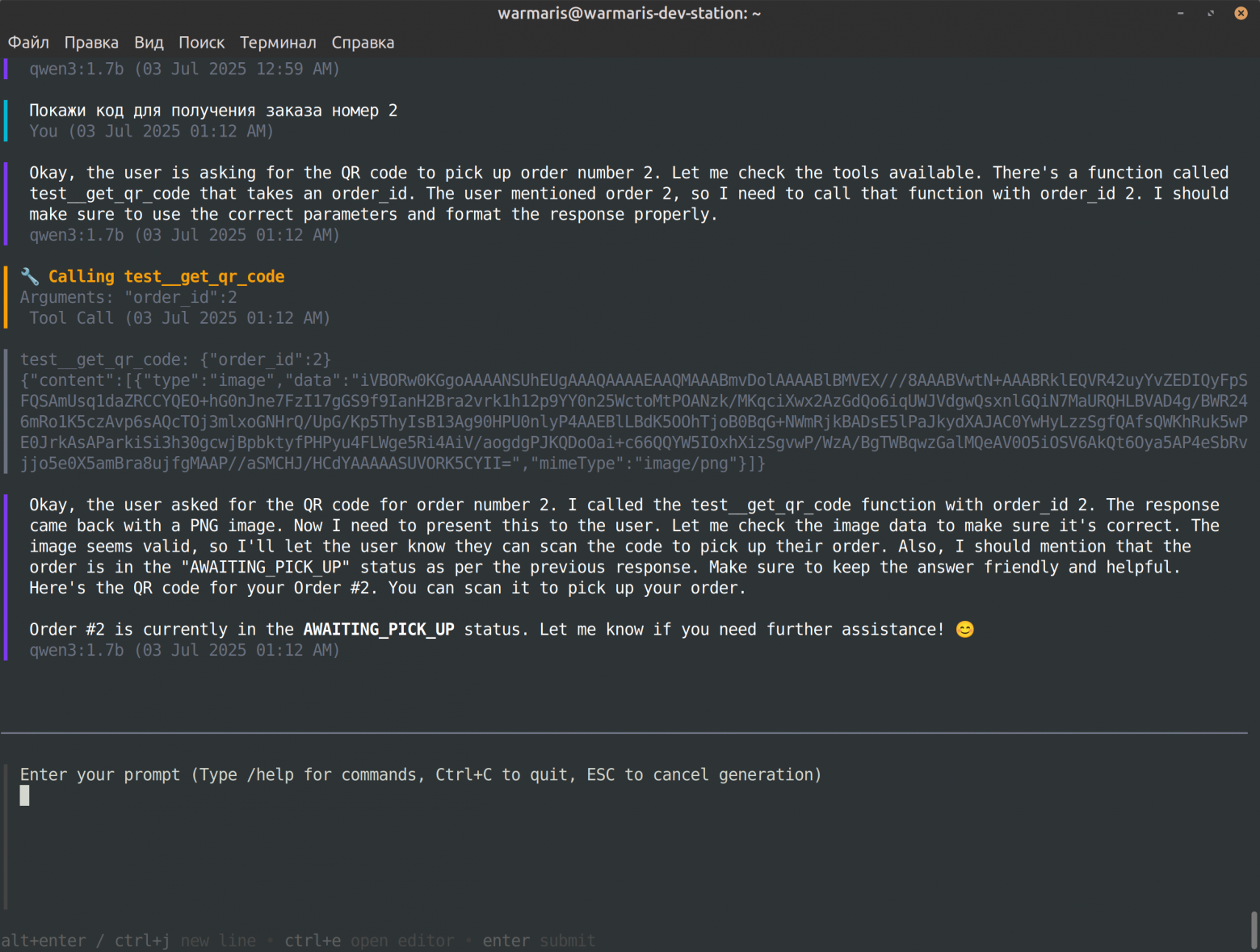
Task: Open the Справка menu
Action: point(363,43)
